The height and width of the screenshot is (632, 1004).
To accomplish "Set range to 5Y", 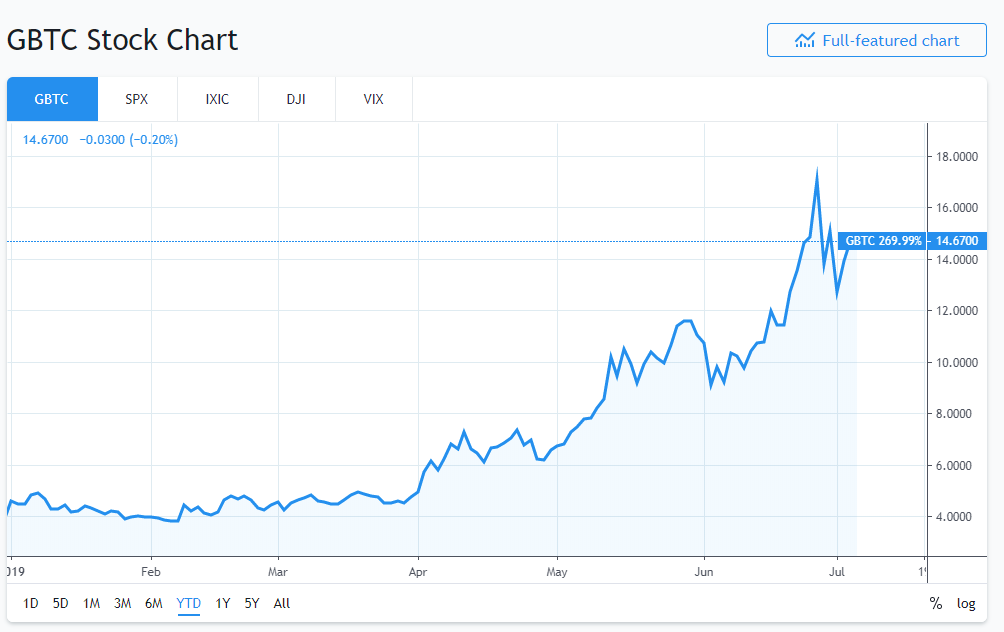I will [x=252, y=603].
